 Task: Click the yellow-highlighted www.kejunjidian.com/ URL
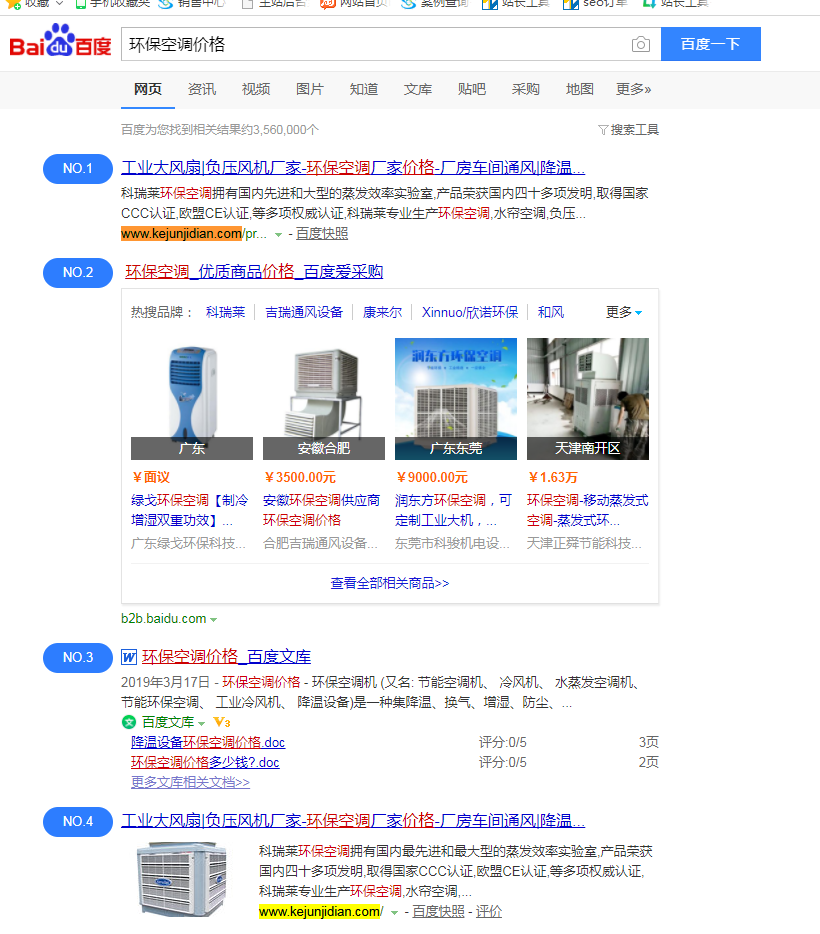point(322,911)
